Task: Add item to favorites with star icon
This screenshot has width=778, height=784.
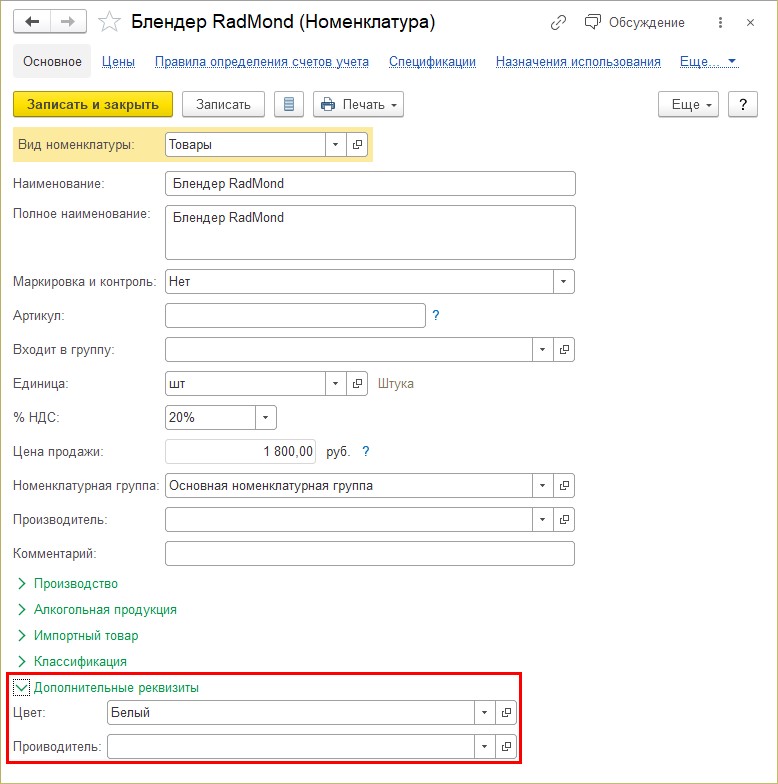Action: point(111,22)
